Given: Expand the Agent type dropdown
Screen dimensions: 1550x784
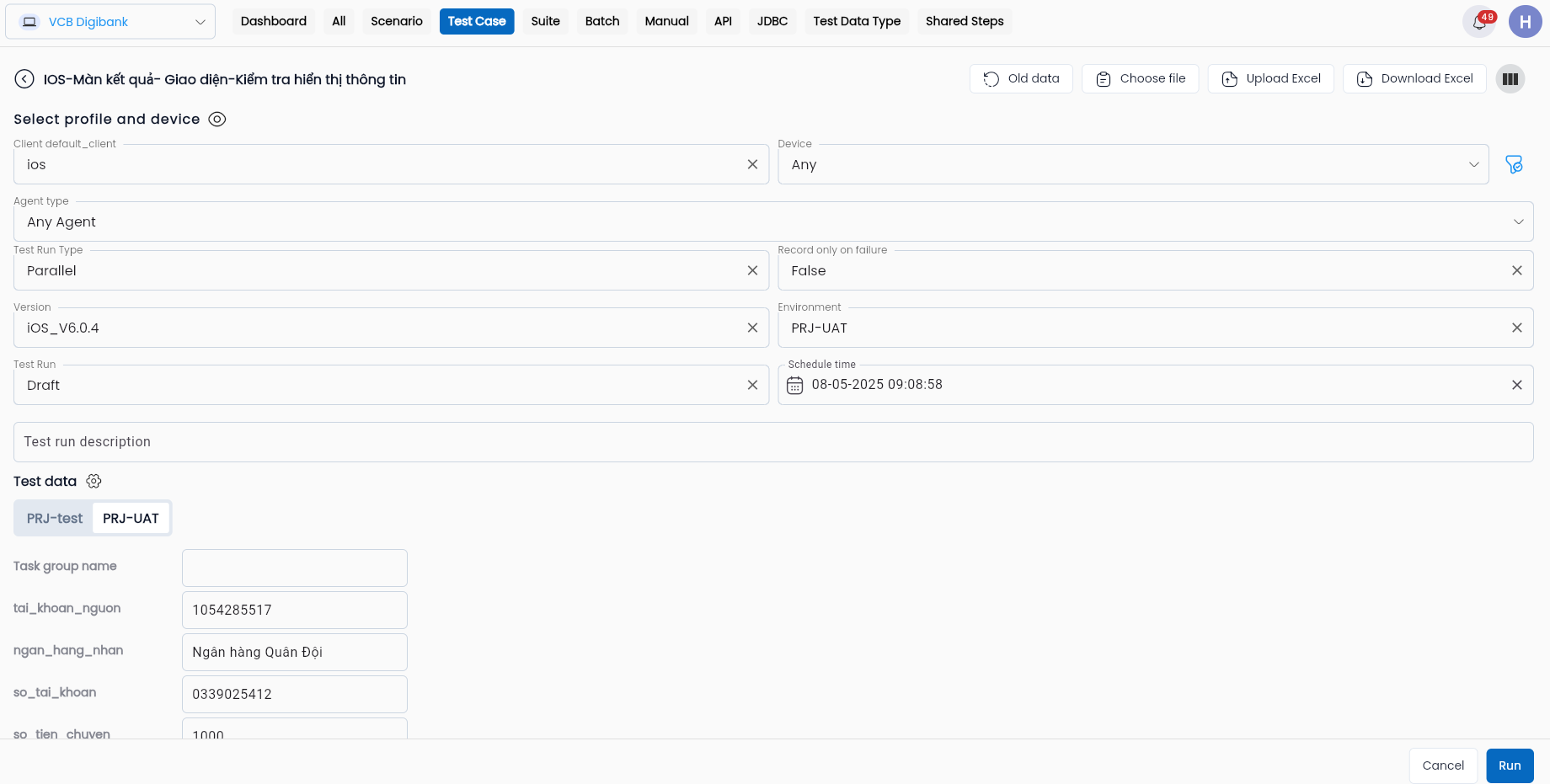Looking at the screenshot, I should pos(1518,222).
